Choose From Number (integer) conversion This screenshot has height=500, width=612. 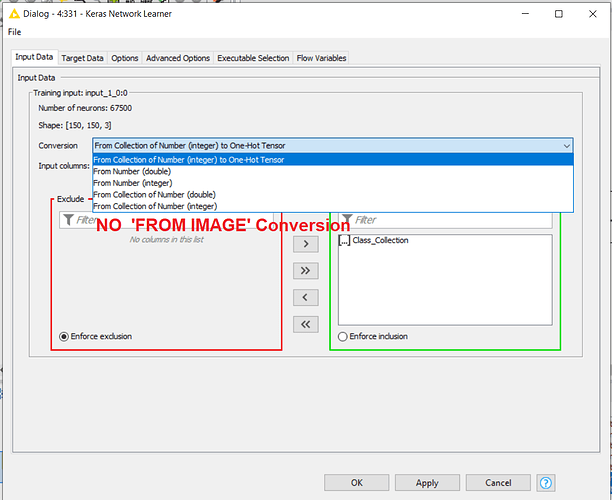pyautogui.click(x=333, y=183)
